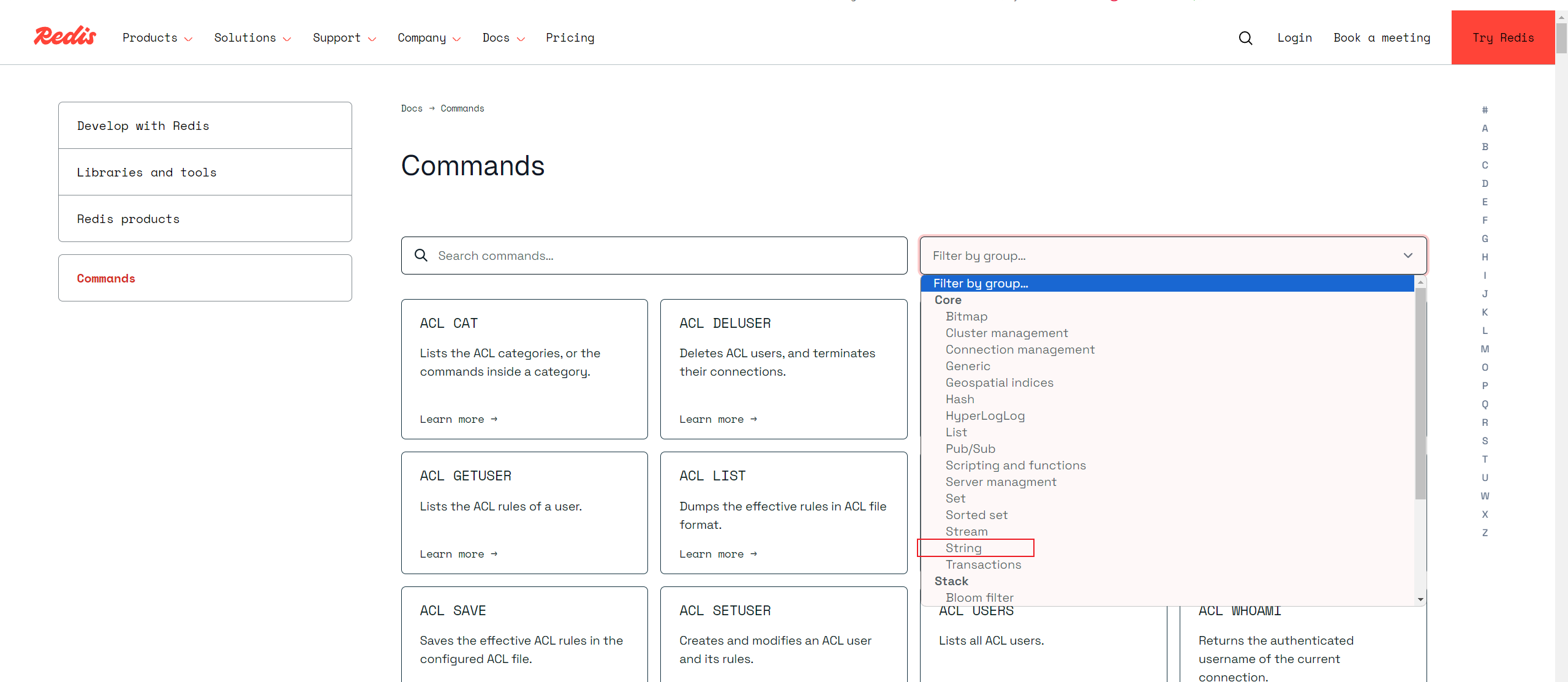Toggle the Filter by group dropdown
The height and width of the screenshot is (682, 1568).
tap(1173, 256)
